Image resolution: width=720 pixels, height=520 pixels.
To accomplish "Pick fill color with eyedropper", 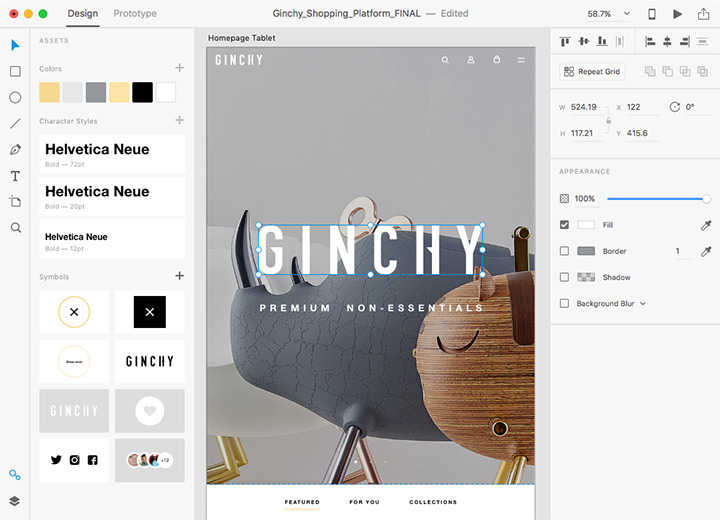I will pyautogui.click(x=706, y=225).
